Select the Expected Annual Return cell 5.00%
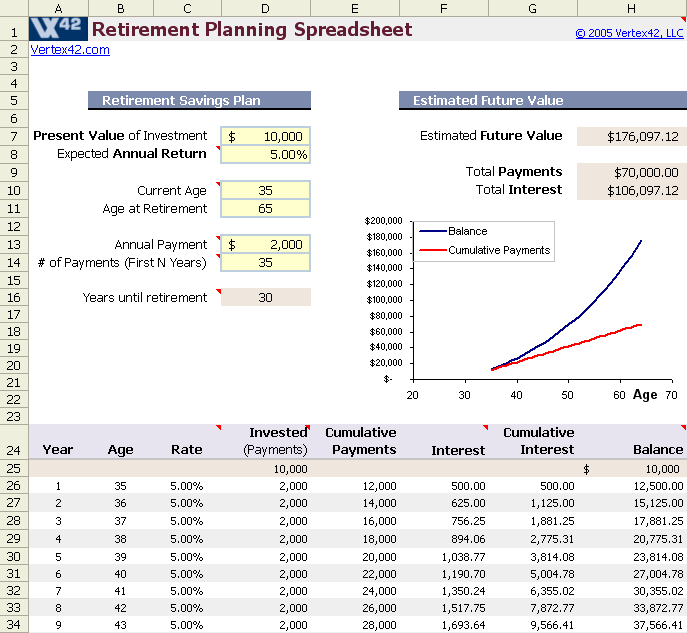Image resolution: width=687 pixels, height=633 pixels. (x=266, y=154)
